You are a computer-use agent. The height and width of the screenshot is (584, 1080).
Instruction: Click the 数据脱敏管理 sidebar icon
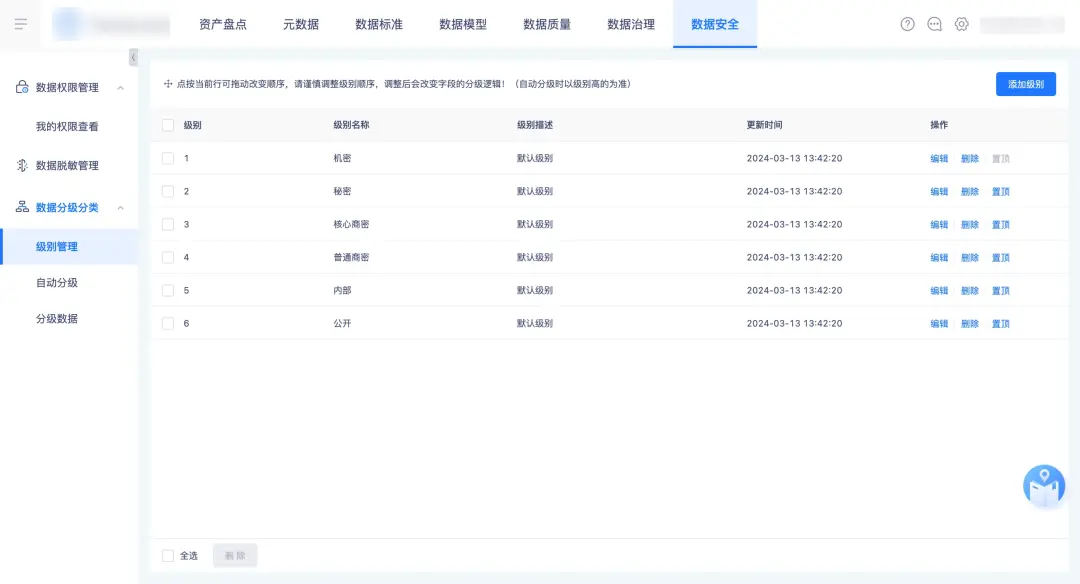(x=22, y=165)
